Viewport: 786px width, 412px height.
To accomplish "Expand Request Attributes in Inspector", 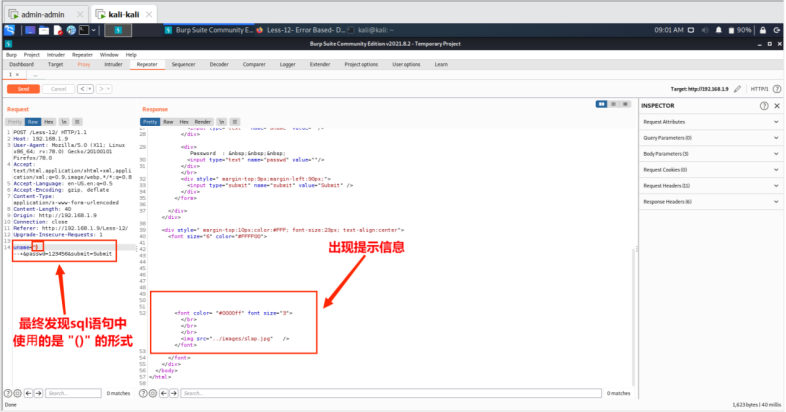I will [711, 122].
